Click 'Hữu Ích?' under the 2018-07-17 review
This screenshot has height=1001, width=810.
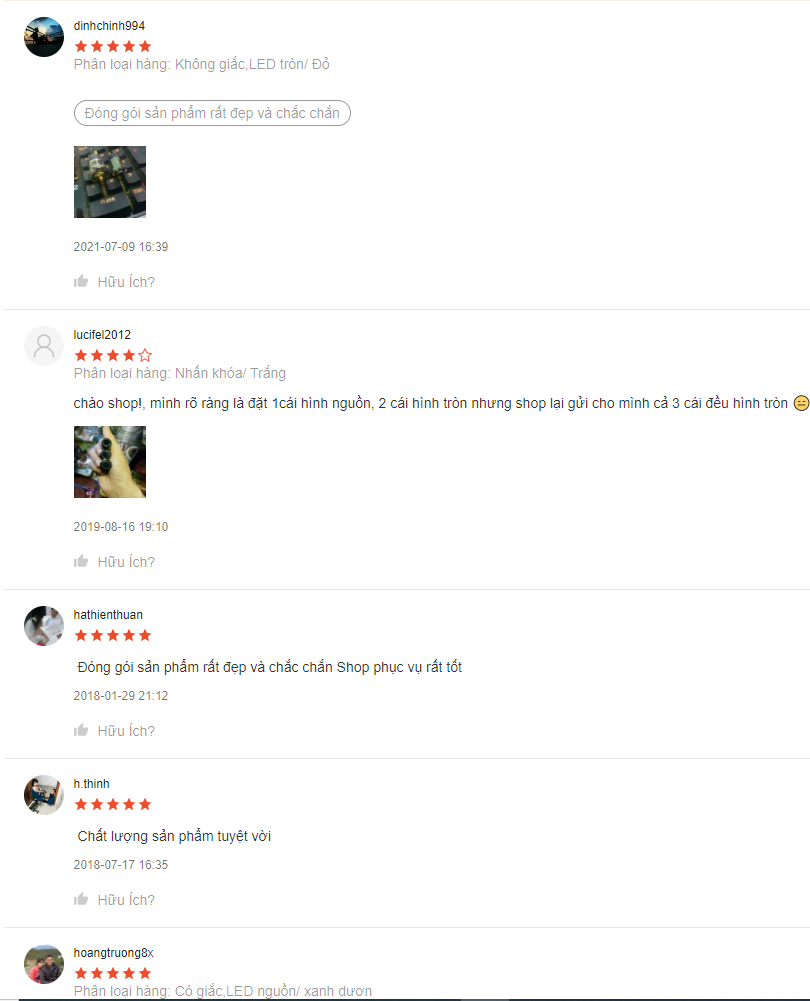pyautogui.click(x=126, y=899)
